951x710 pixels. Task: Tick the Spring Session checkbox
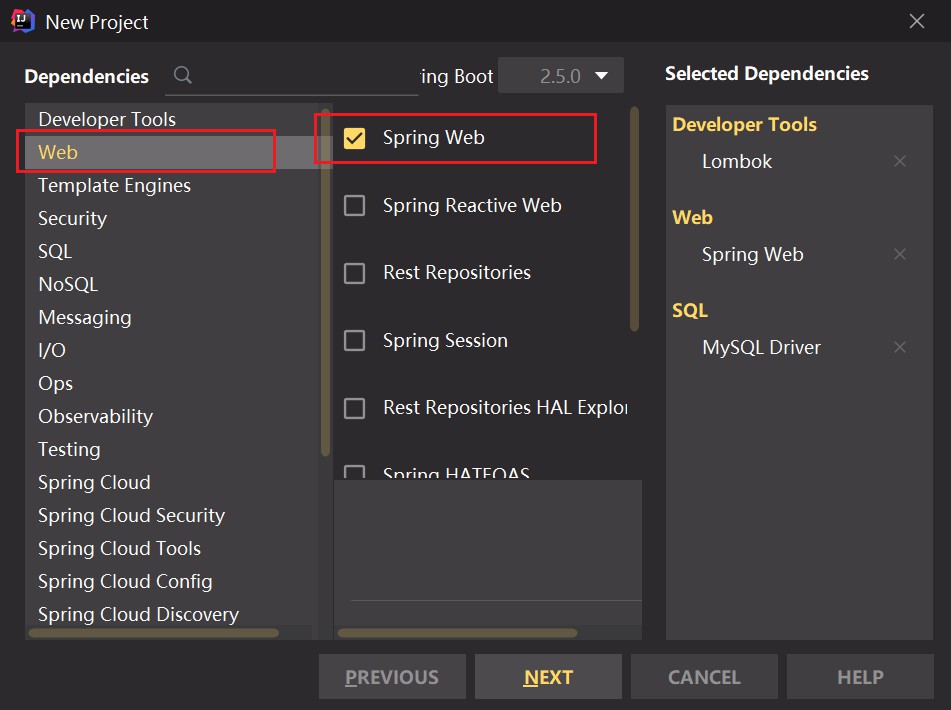click(355, 341)
